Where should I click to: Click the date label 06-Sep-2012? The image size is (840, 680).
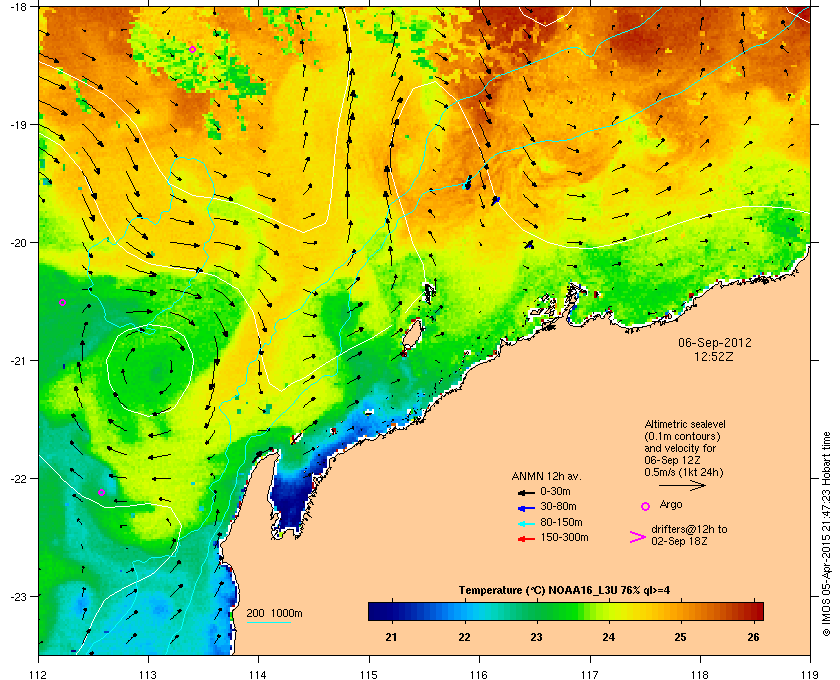[715, 343]
